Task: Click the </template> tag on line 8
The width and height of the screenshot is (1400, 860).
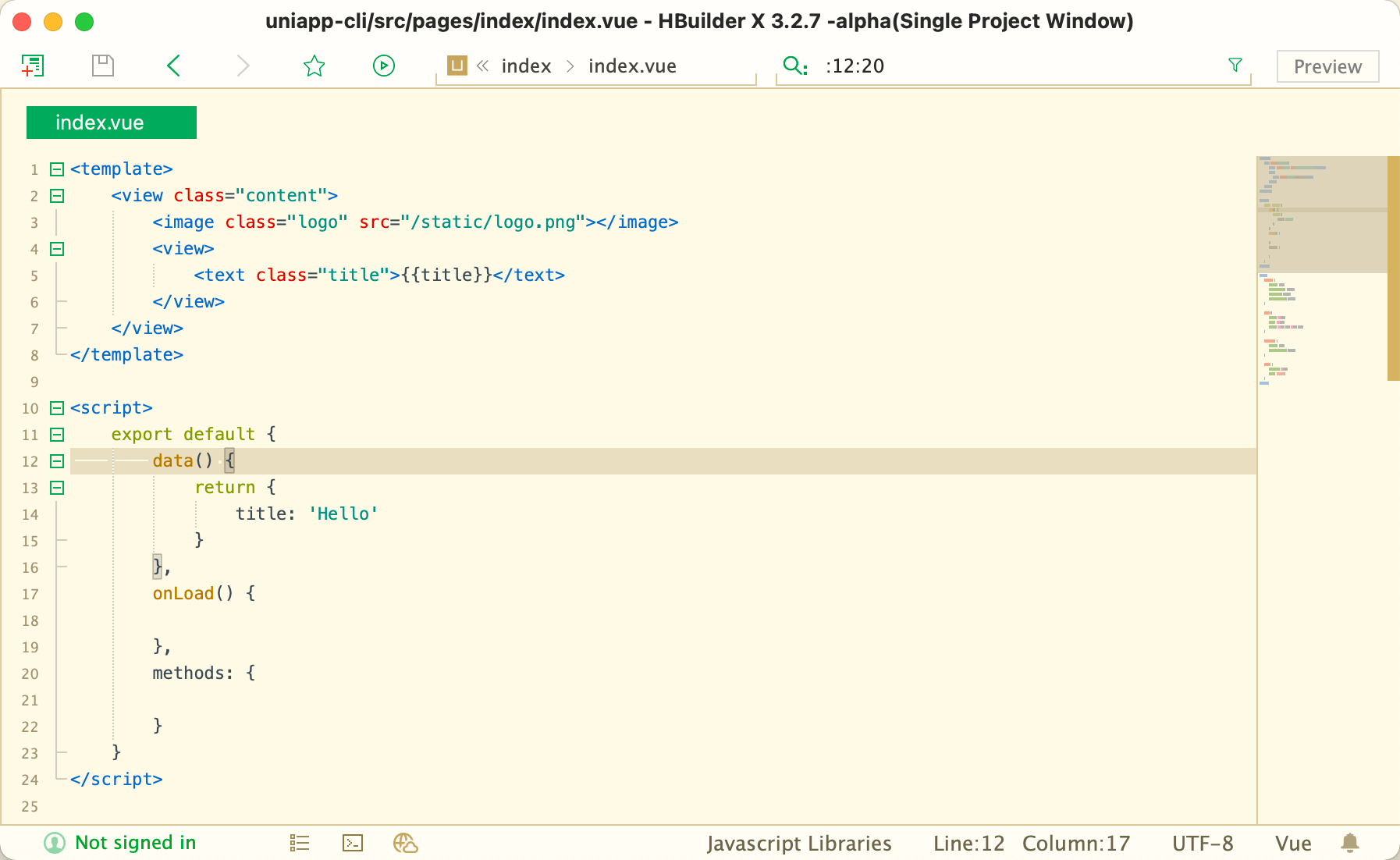Action: point(126,354)
